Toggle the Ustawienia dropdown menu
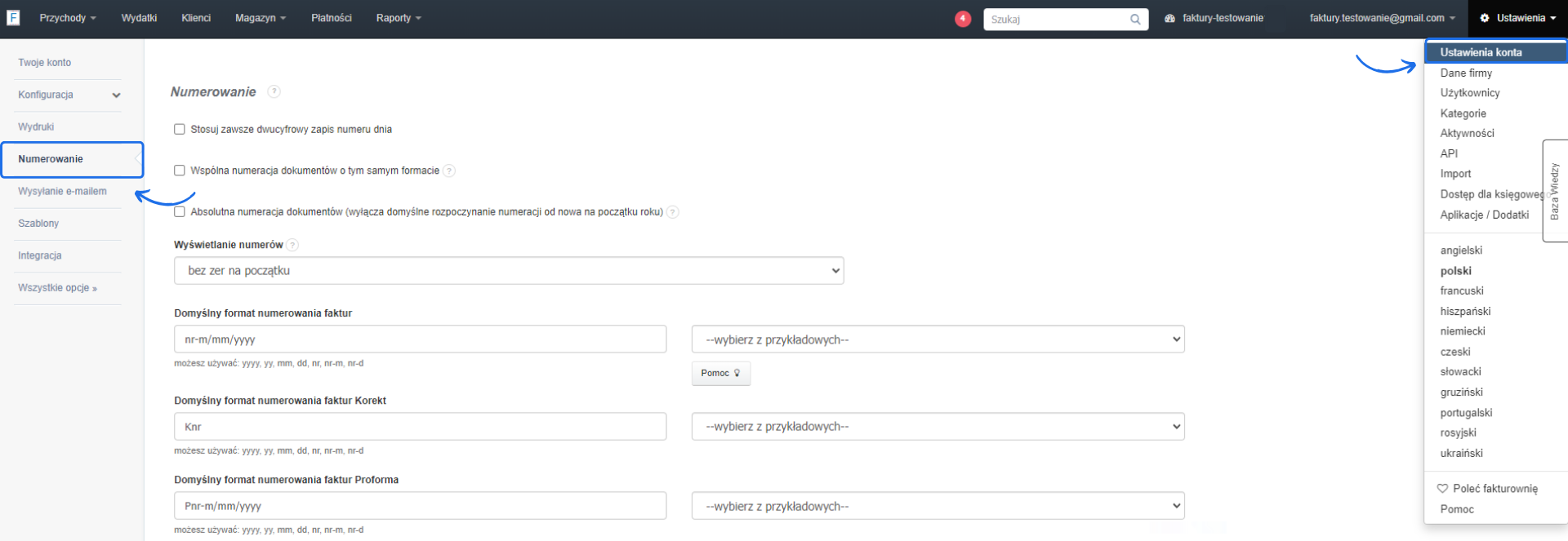1568x541 pixels. pos(1518,18)
